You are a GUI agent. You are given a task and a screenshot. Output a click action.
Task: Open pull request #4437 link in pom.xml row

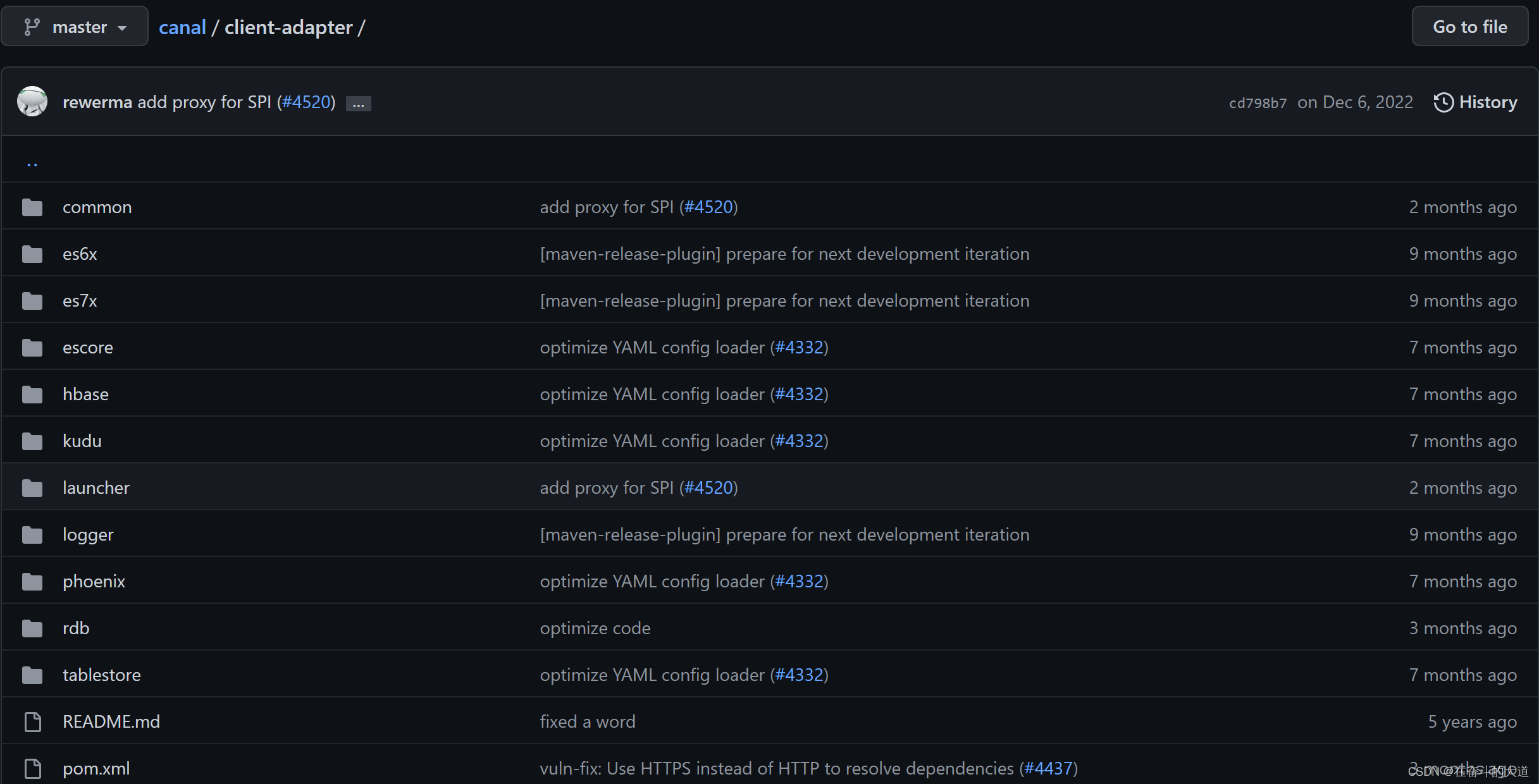[x=1048, y=769]
